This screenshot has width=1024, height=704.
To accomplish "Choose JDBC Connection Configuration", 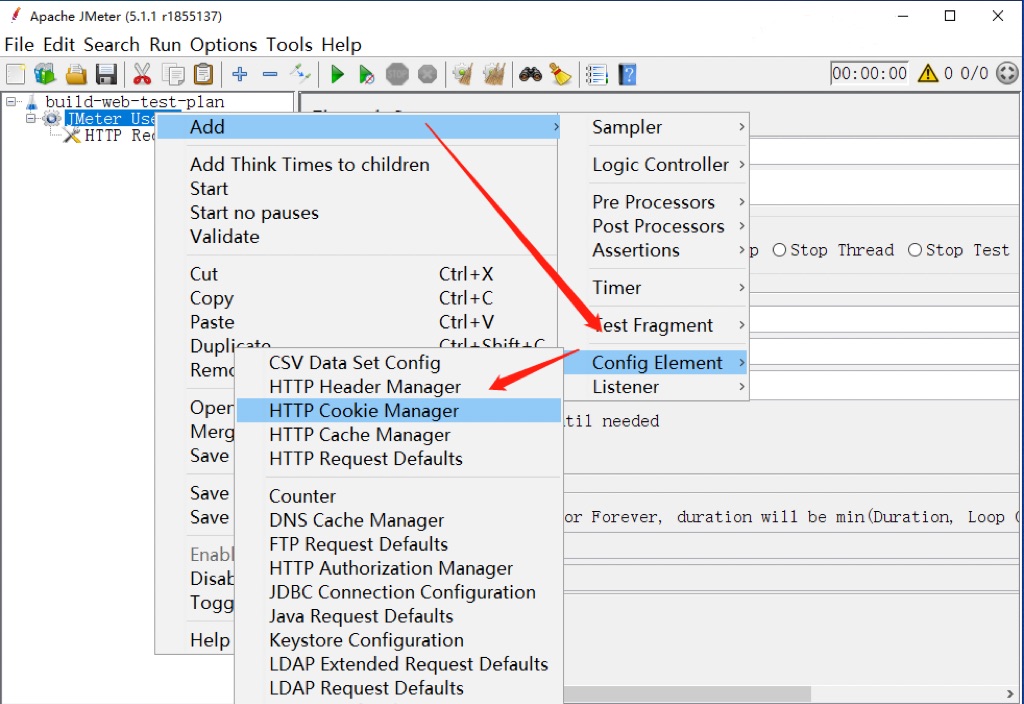I will coord(399,592).
